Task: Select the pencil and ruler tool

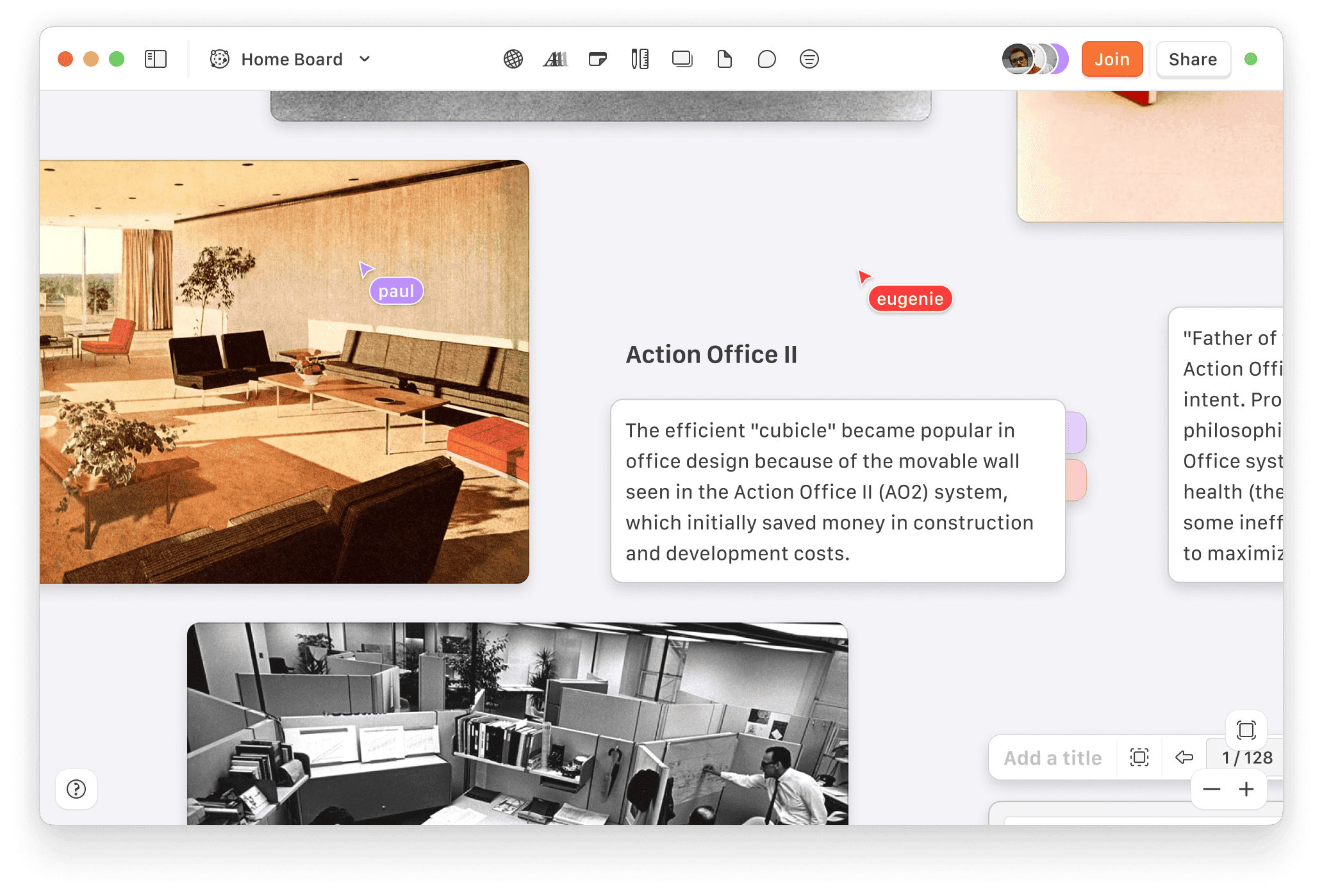Action: point(640,60)
